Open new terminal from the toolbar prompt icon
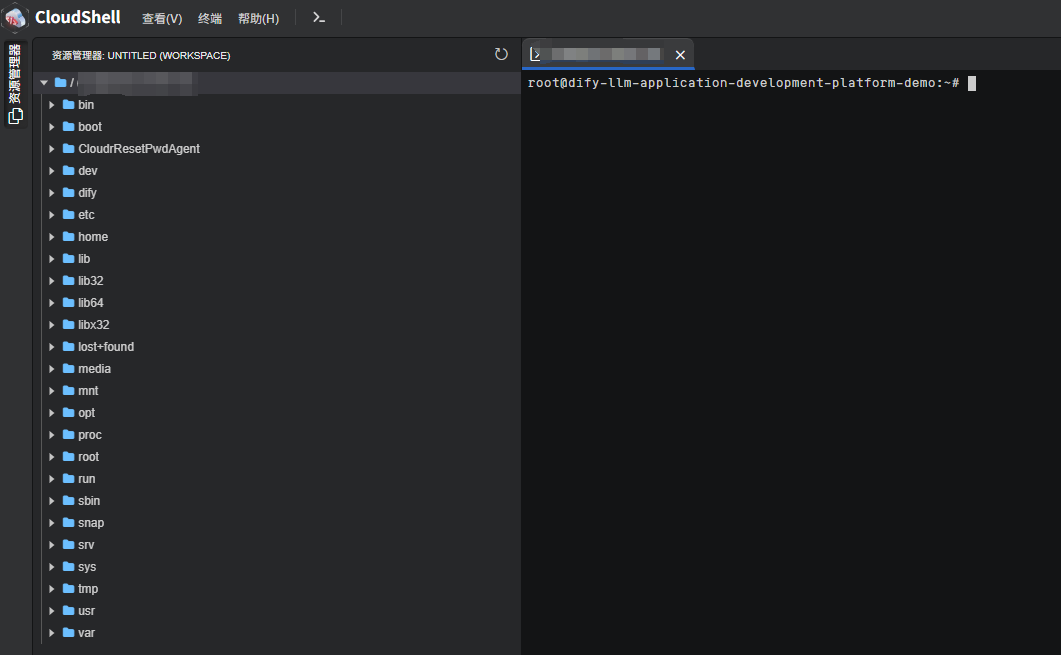The image size is (1061, 655). tap(319, 18)
